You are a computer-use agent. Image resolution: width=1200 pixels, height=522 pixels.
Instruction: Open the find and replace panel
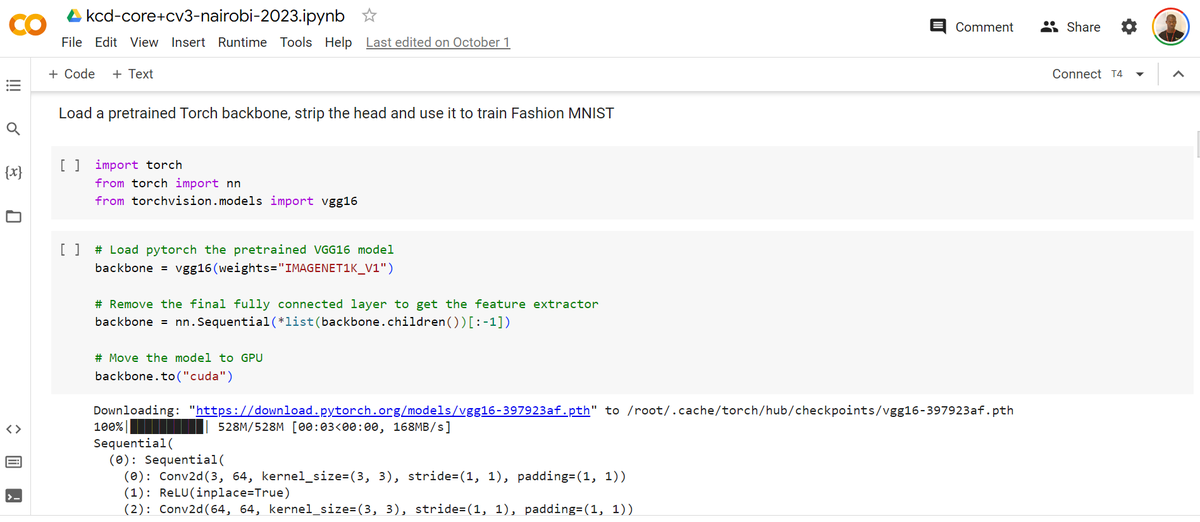14,129
